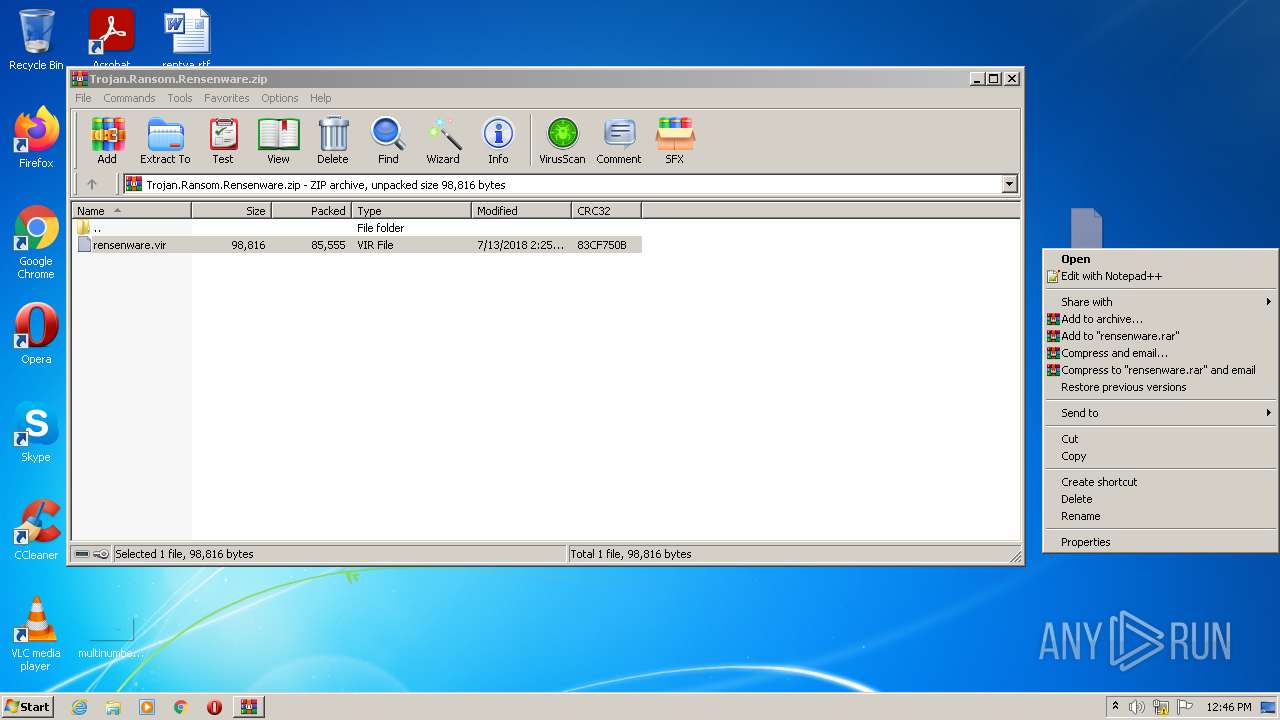
Task: Select the rensenware.vir file row
Action: coord(357,245)
